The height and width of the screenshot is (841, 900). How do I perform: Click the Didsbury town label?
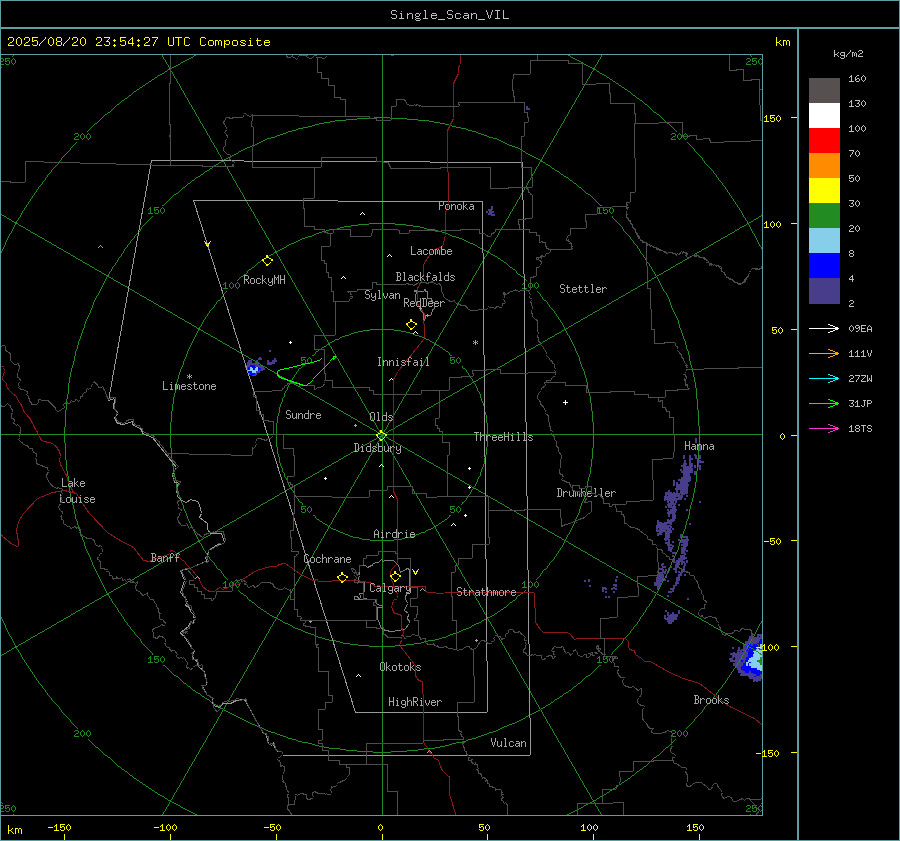(377, 448)
